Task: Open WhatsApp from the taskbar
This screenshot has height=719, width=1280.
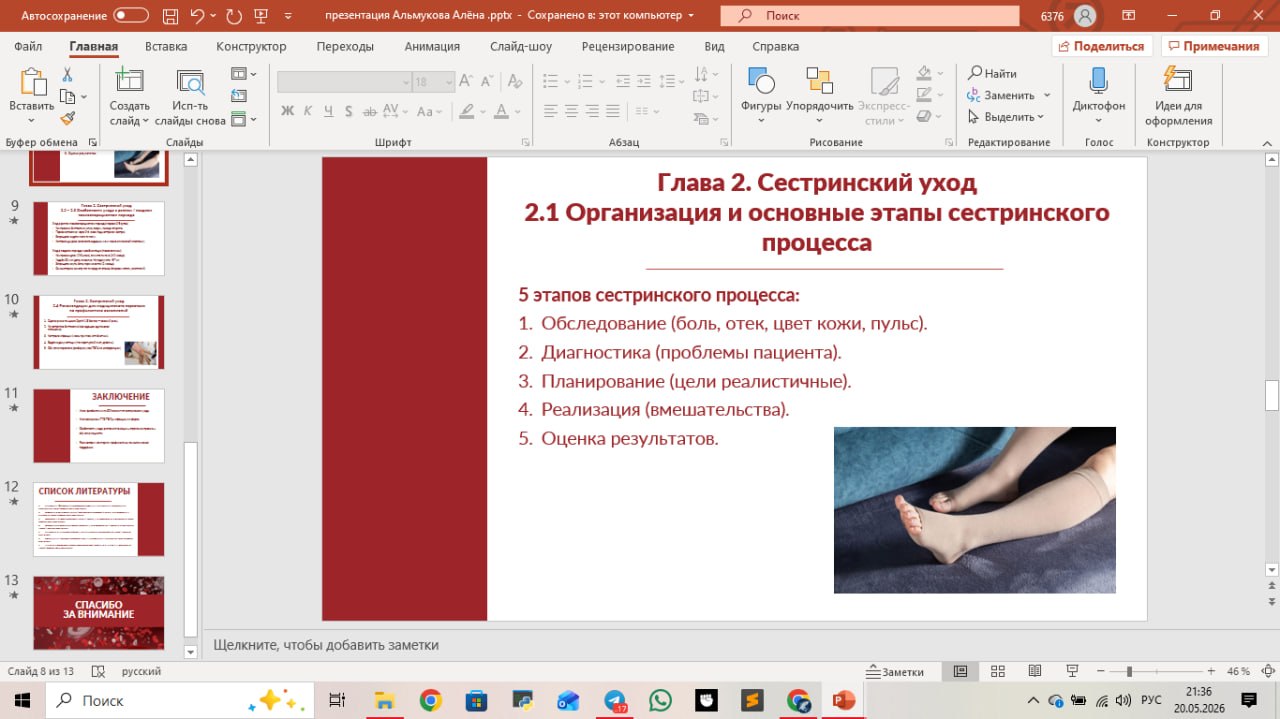Action: 660,700
